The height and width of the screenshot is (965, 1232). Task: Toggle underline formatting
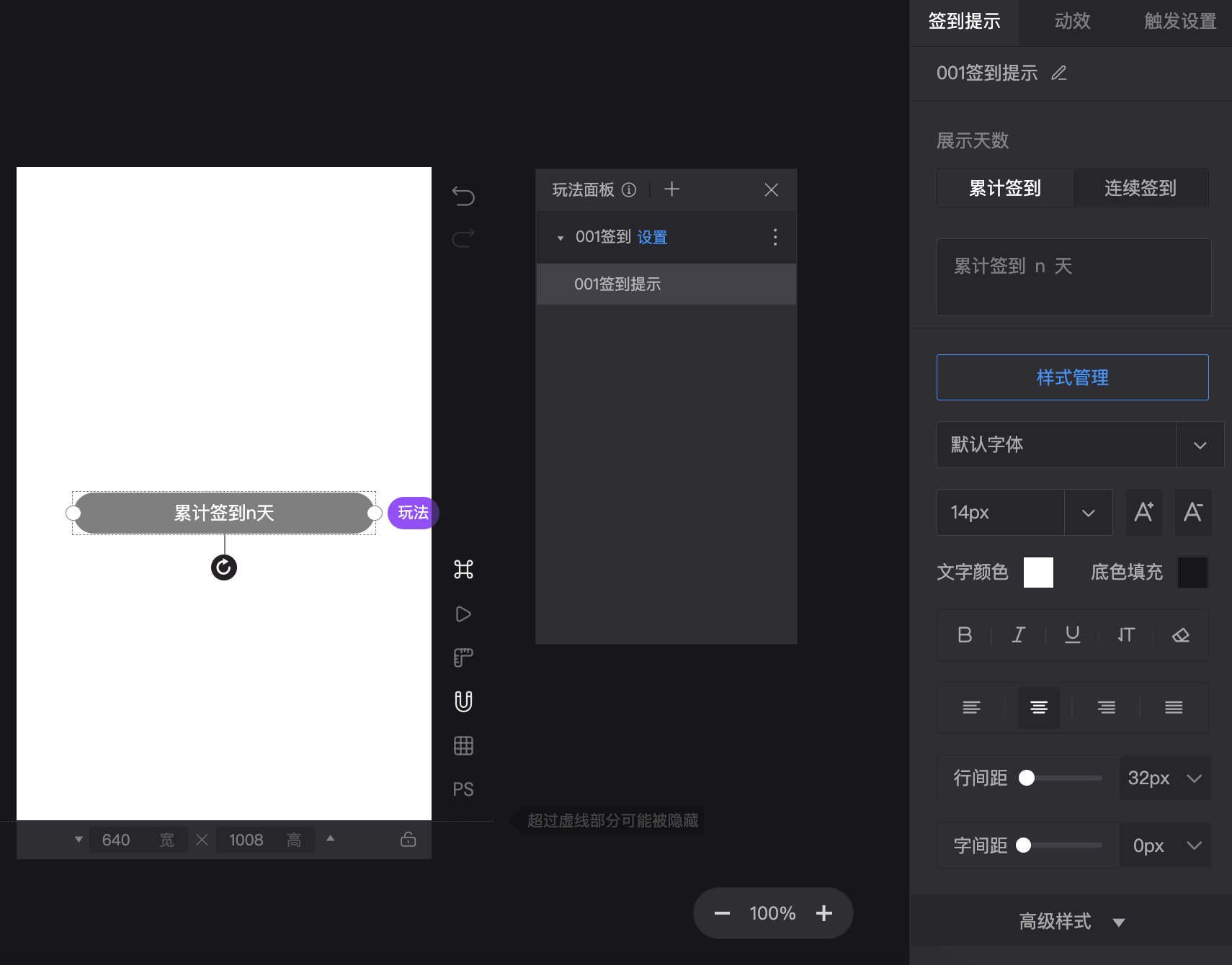tap(1072, 634)
